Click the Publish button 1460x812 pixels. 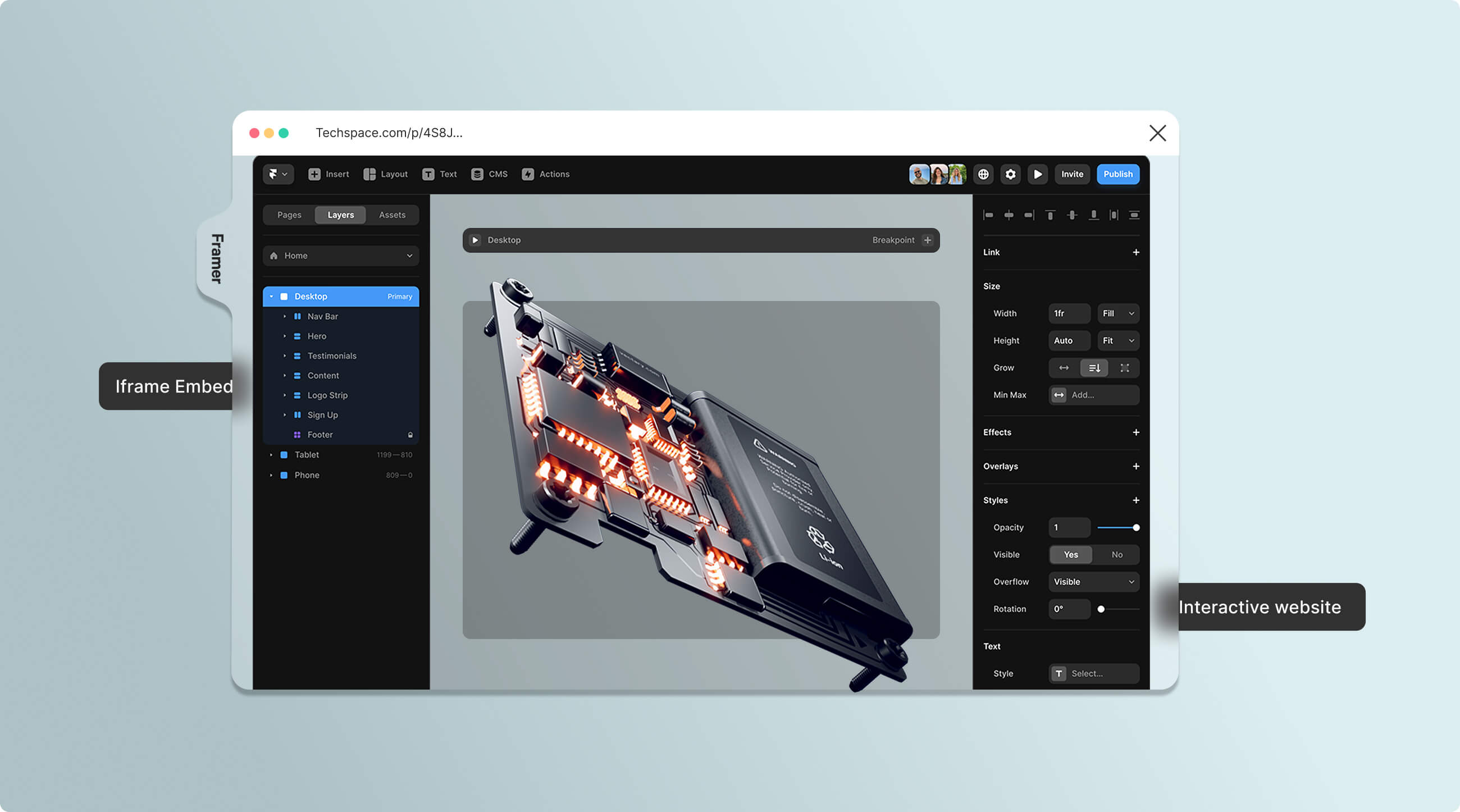pos(1117,174)
